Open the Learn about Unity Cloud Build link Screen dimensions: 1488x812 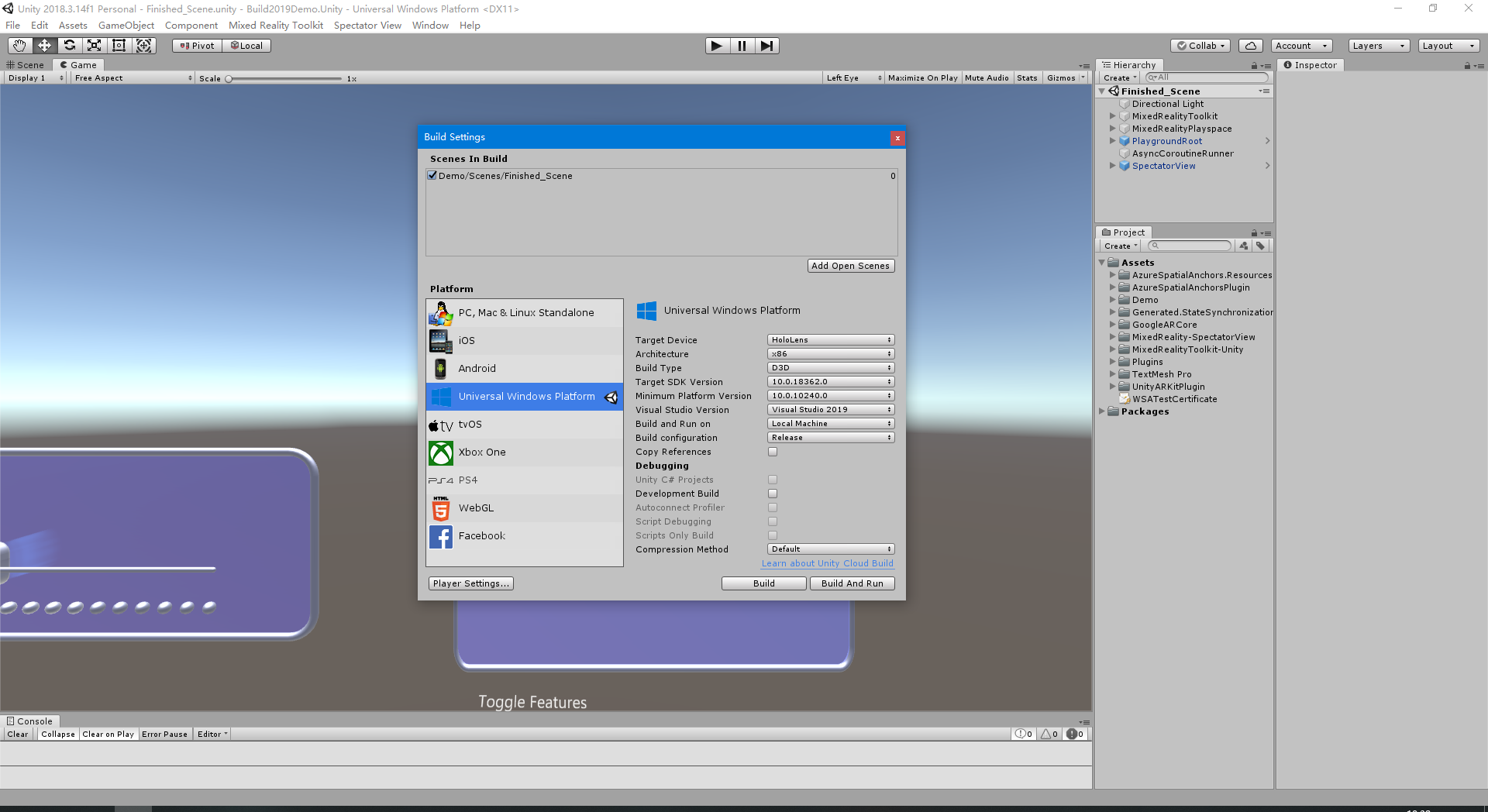tap(827, 563)
